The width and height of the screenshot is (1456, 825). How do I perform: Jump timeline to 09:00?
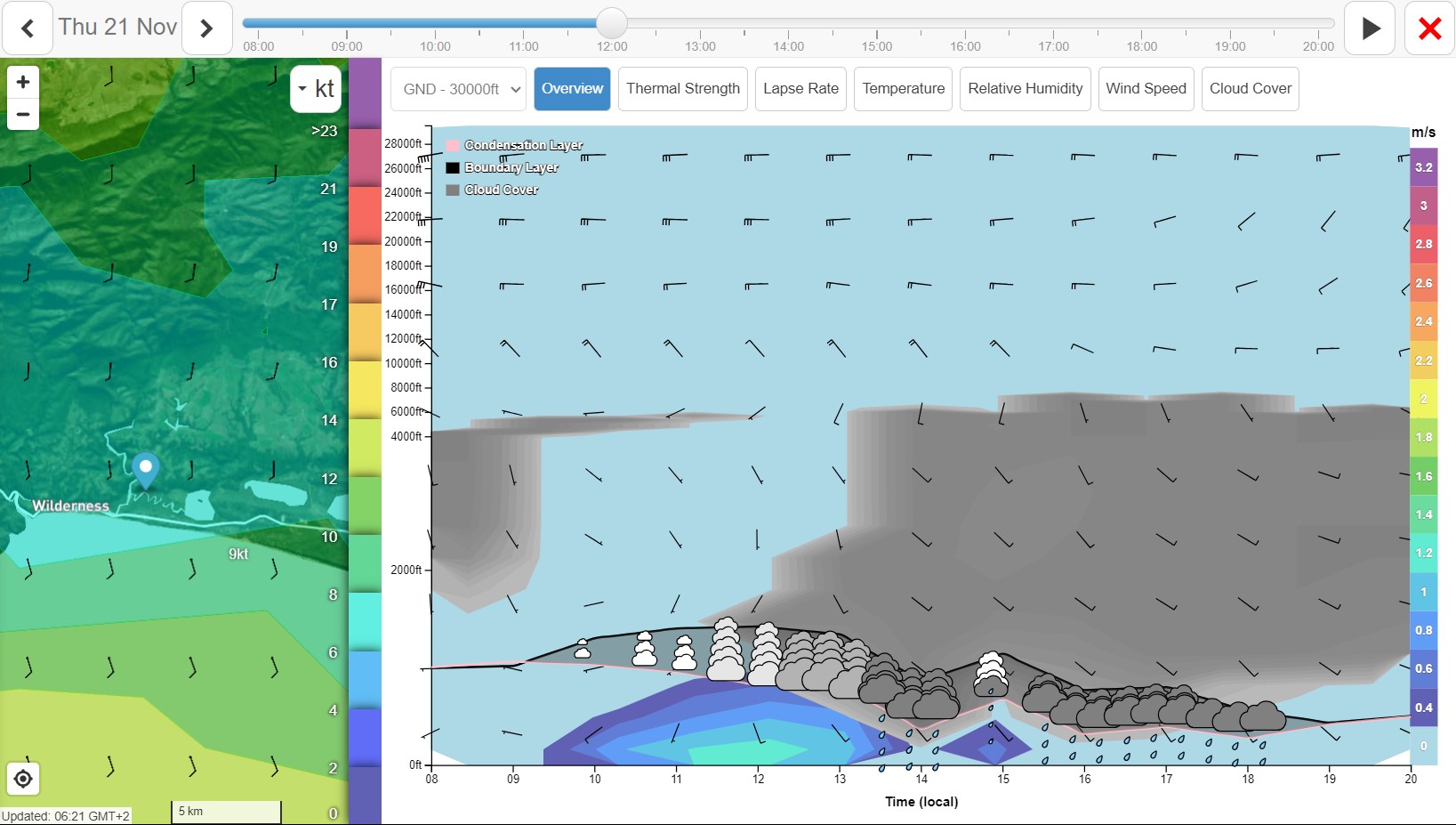coord(347,46)
